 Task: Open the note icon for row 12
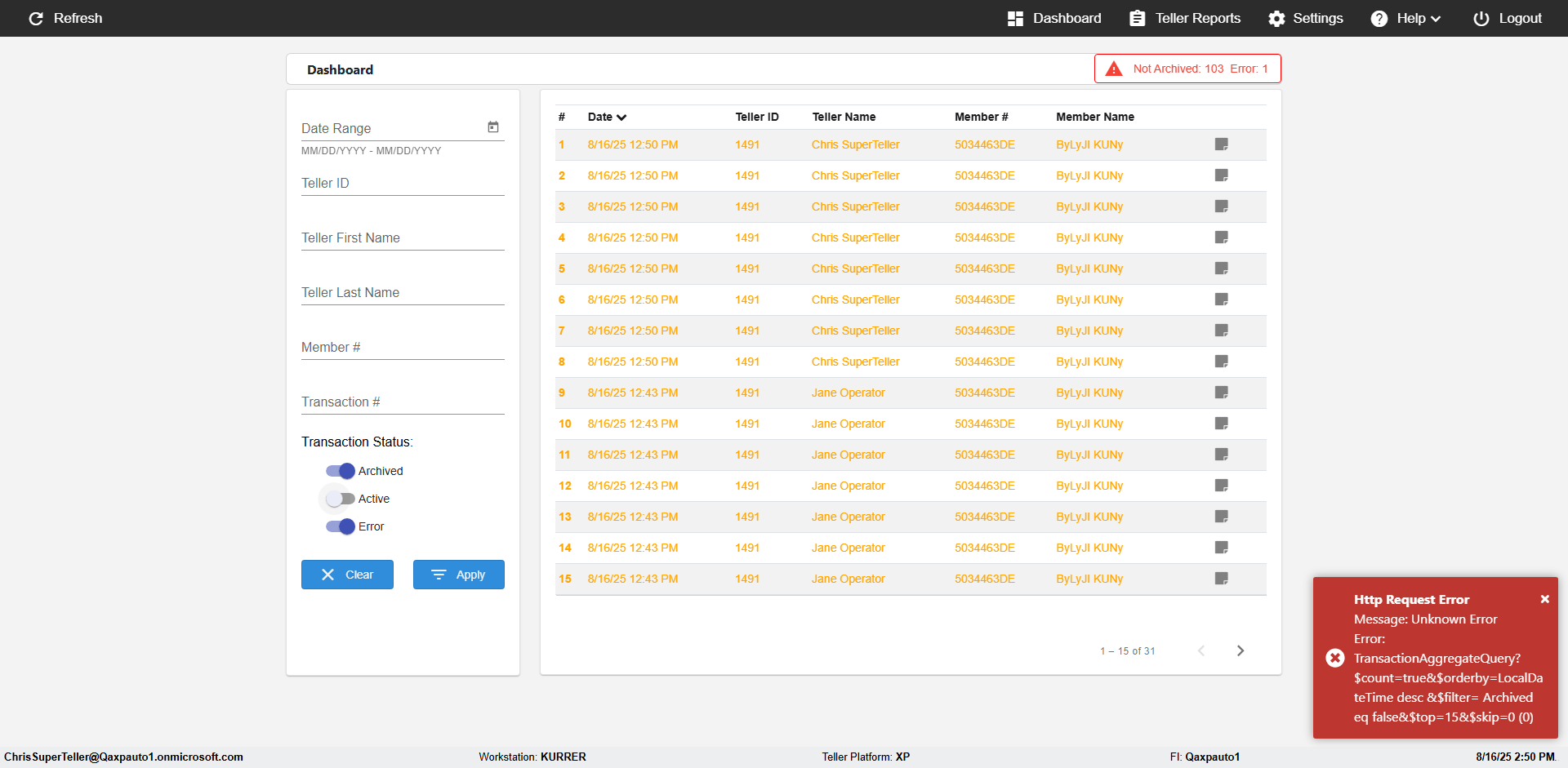pyautogui.click(x=1222, y=486)
